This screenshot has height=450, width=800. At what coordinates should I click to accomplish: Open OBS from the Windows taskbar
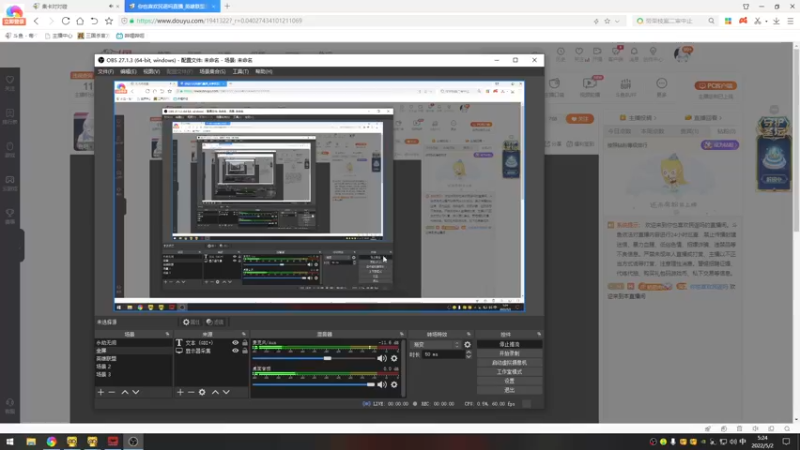click(x=133, y=441)
